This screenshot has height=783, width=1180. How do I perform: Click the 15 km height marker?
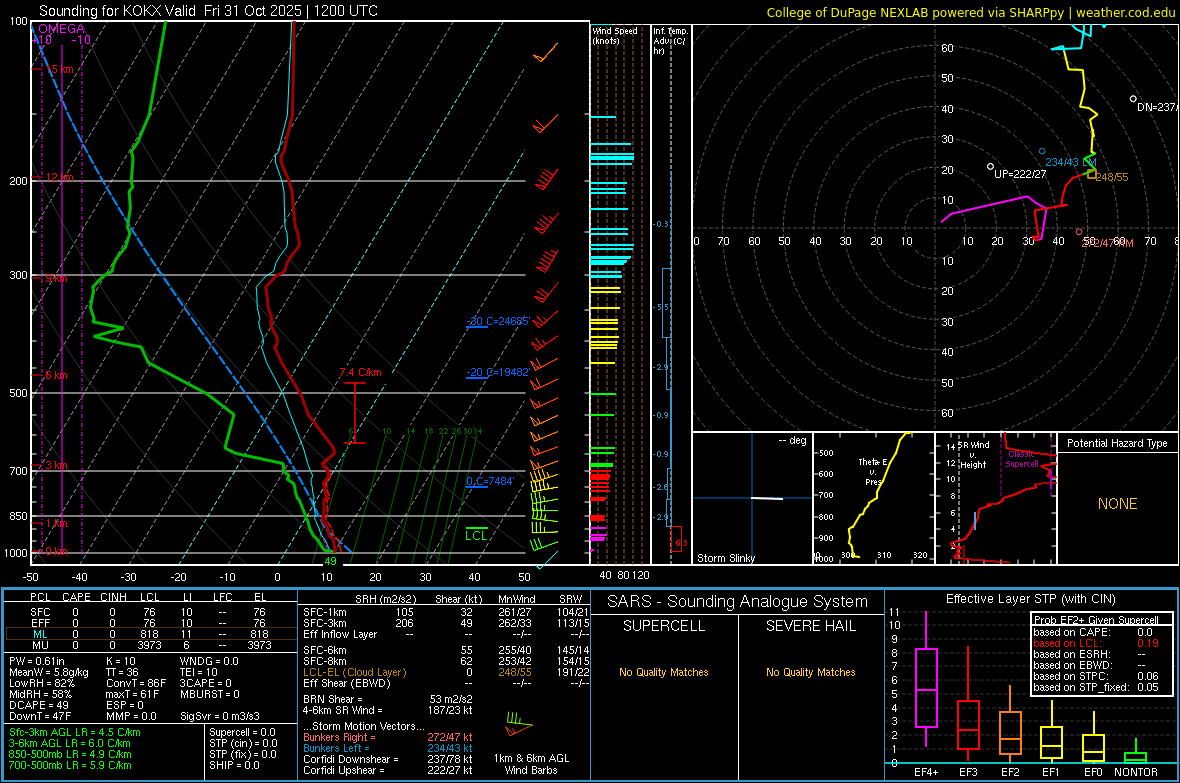pos(59,69)
